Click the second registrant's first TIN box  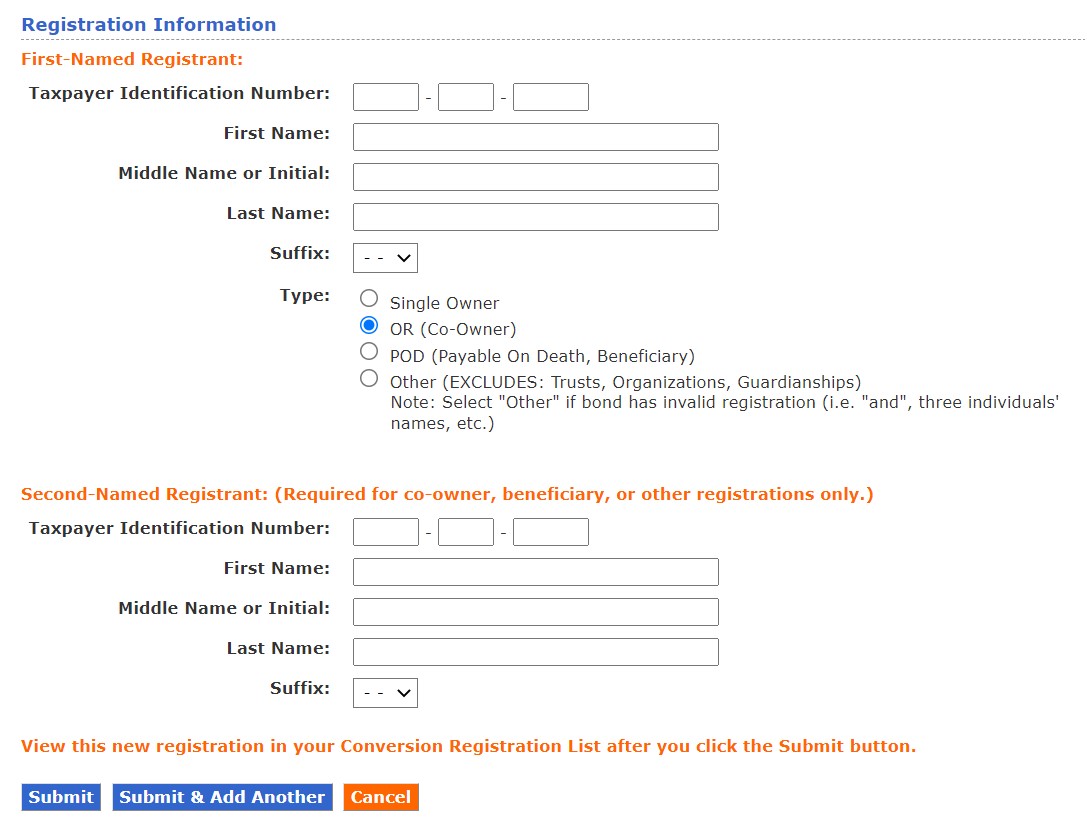[x=385, y=531]
